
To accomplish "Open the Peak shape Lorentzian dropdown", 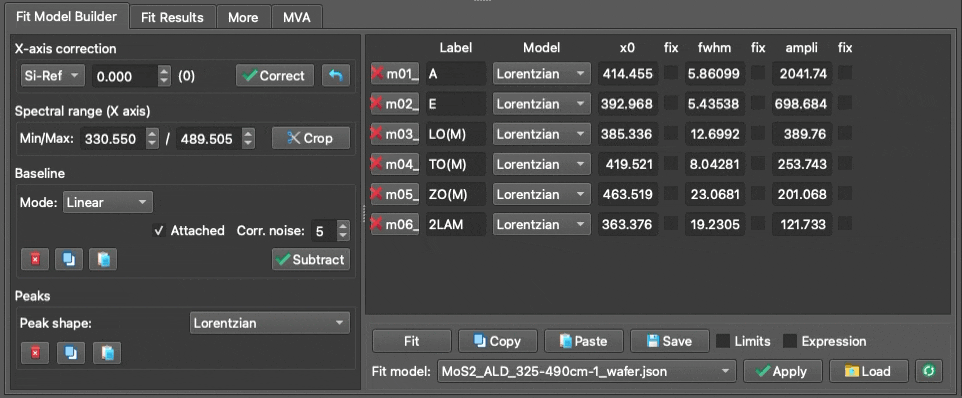I will (x=270, y=323).
